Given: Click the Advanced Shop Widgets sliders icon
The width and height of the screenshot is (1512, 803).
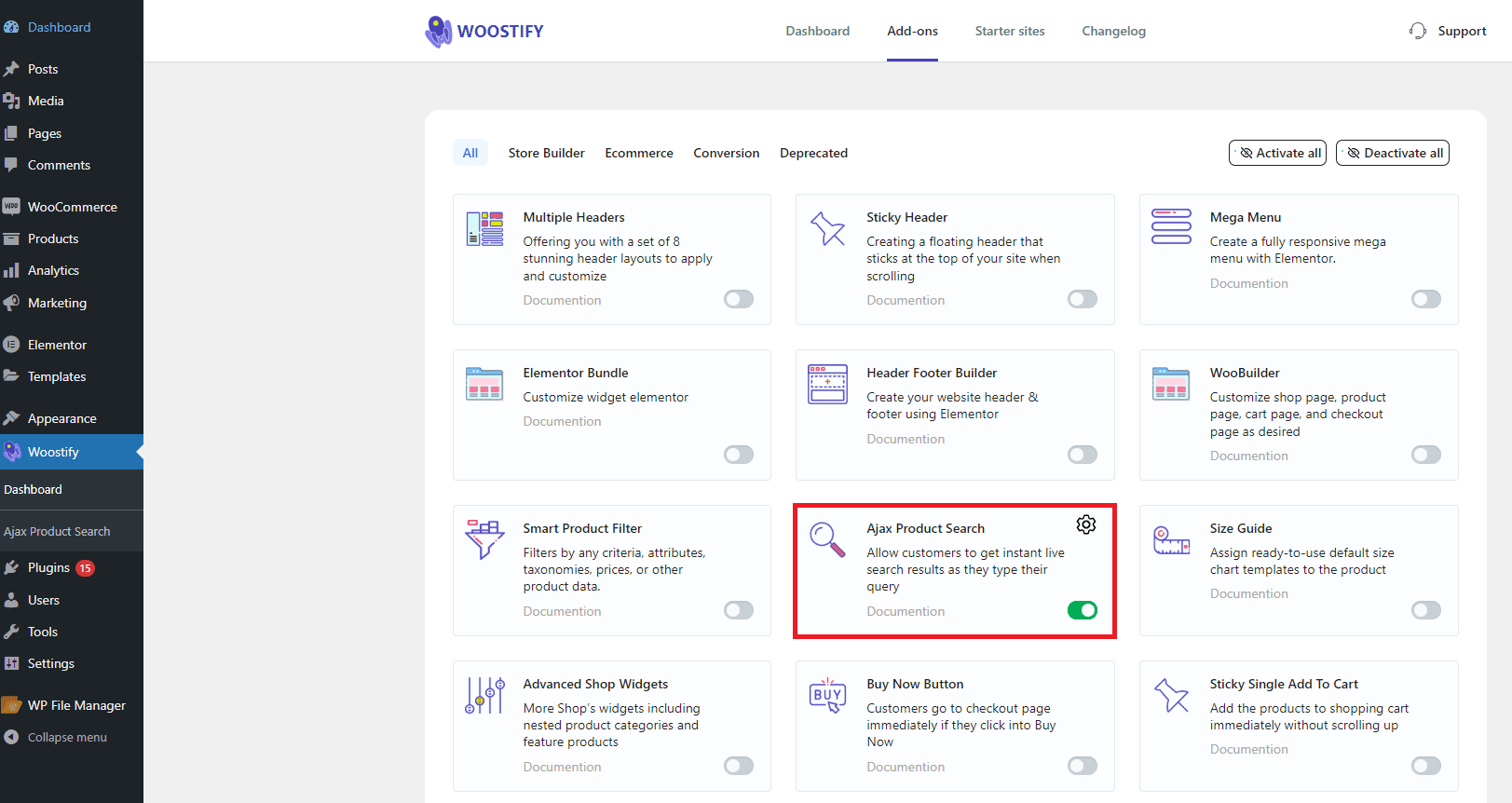Looking at the screenshot, I should (484, 695).
